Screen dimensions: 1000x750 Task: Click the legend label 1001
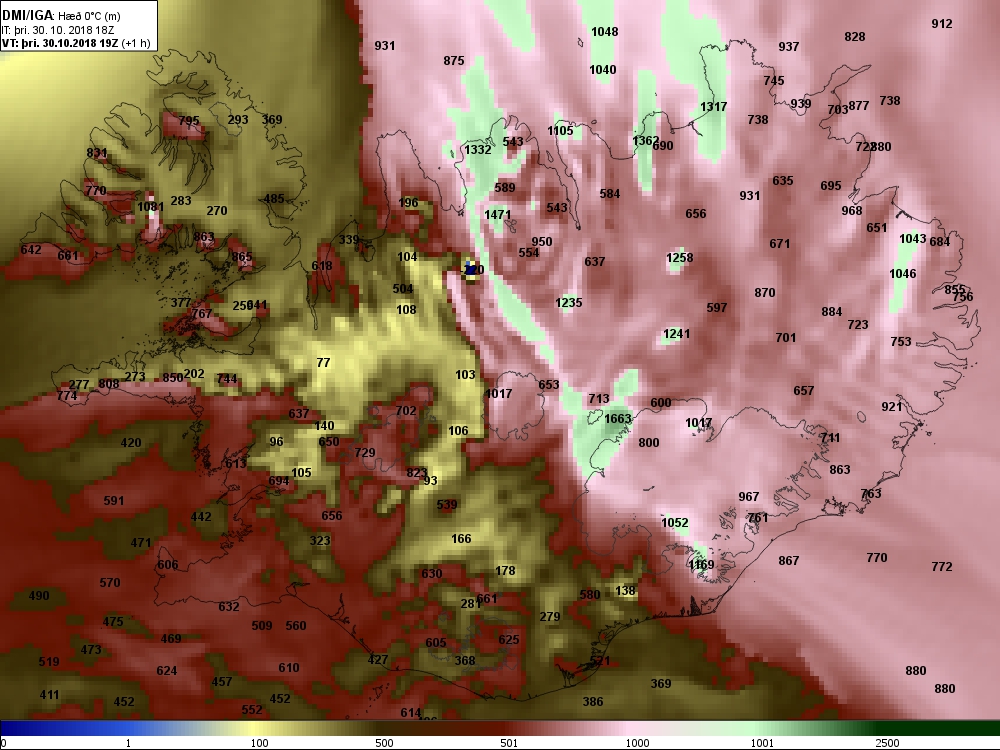pyautogui.click(x=762, y=743)
